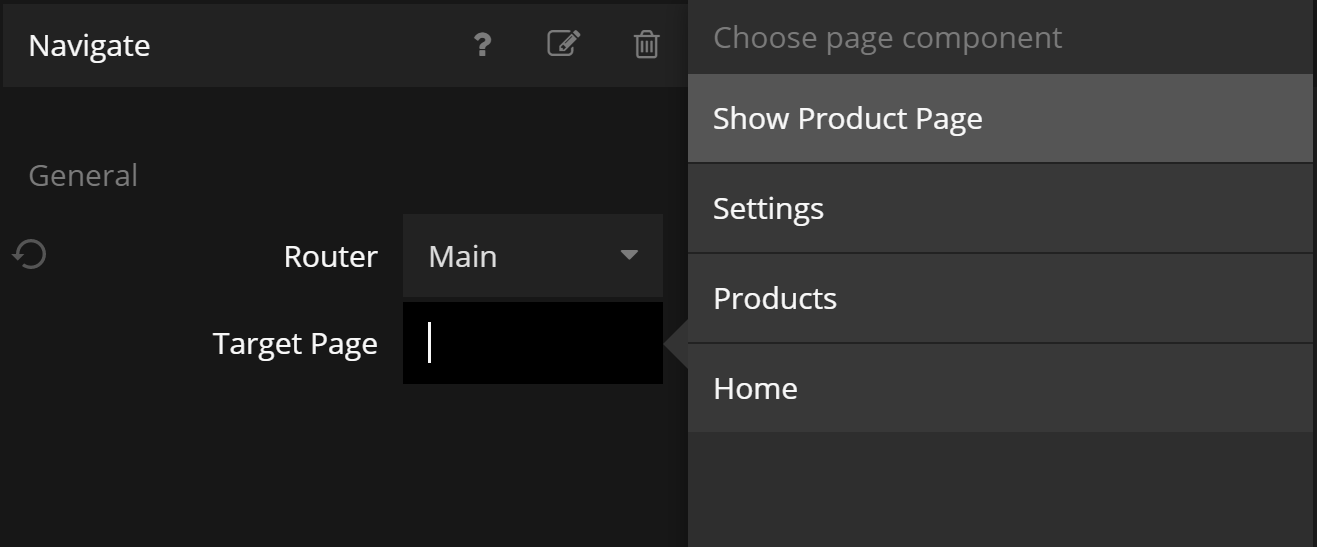
Task: Click the General section header
Action: (x=83, y=176)
